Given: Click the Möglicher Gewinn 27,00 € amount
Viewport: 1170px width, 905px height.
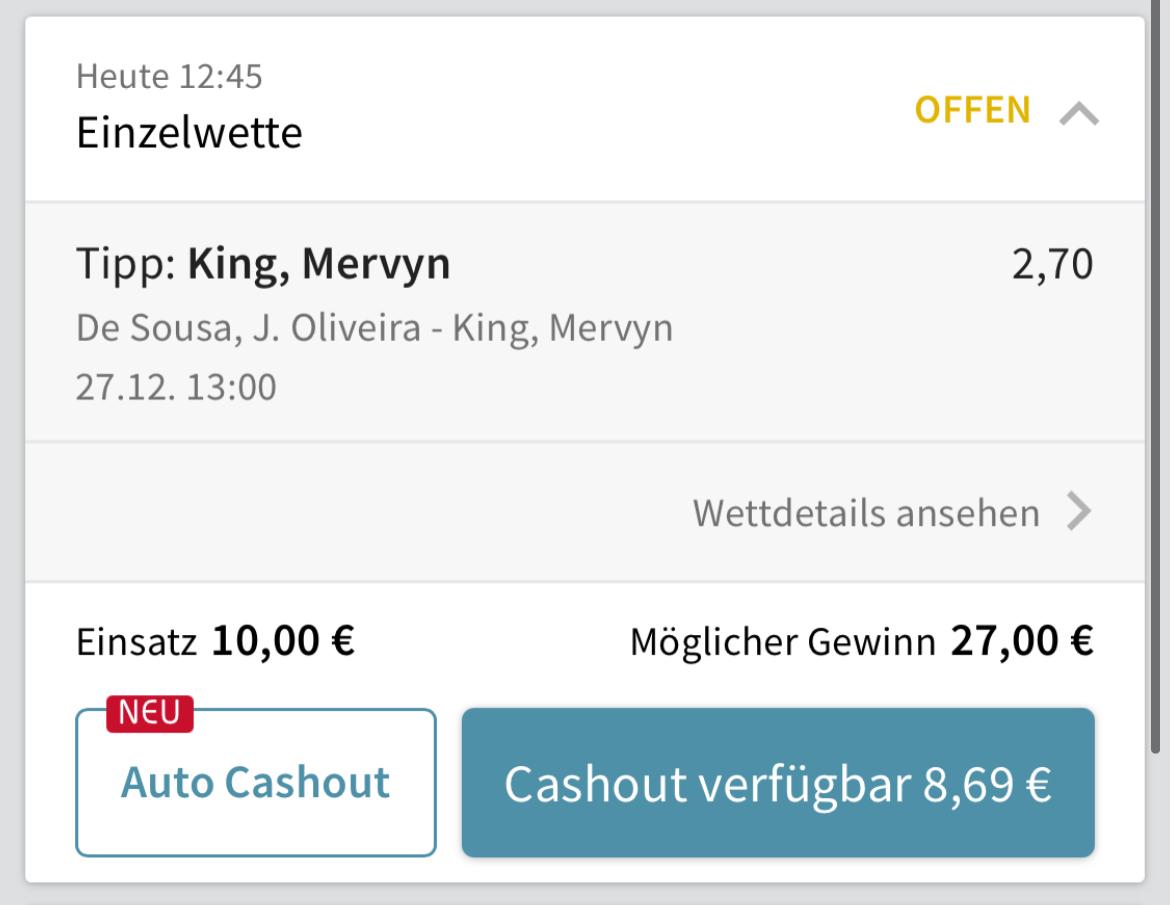Looking at the screenshot, I should [1022, 641].
